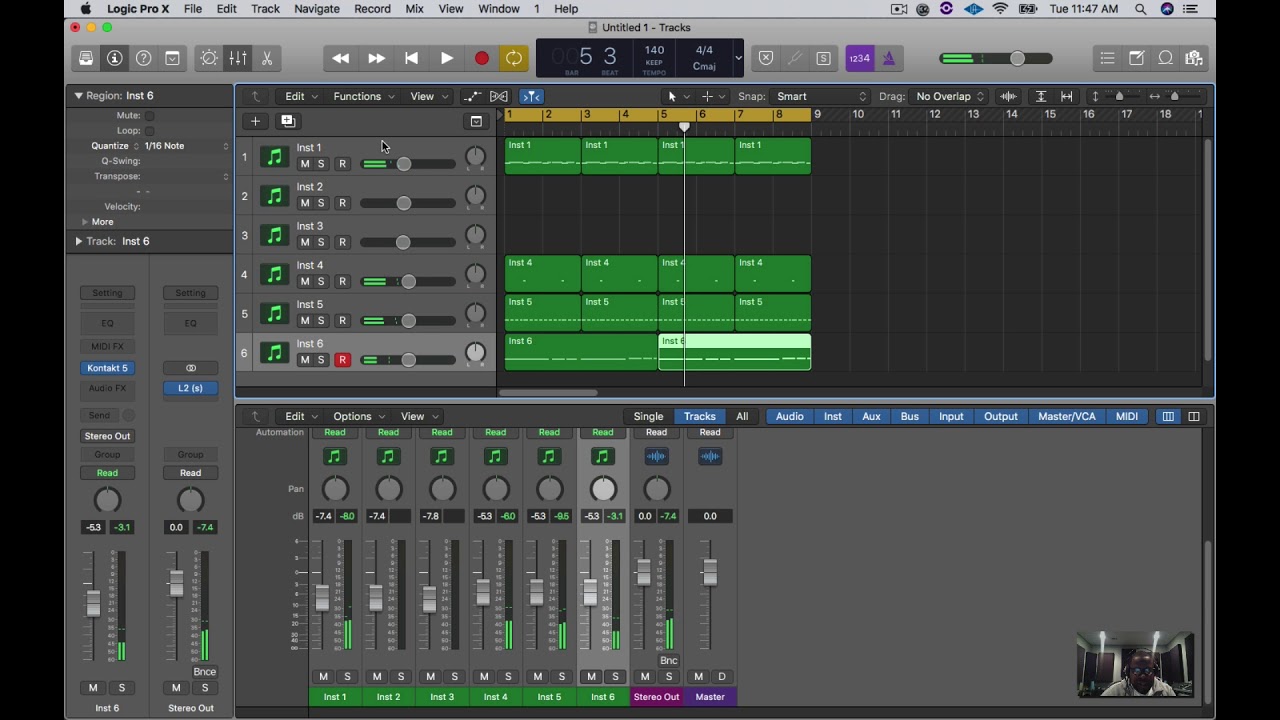This screenshot has width=1280, height=720.
Task: Add a new track with the plus button
Action: [255, 121]
